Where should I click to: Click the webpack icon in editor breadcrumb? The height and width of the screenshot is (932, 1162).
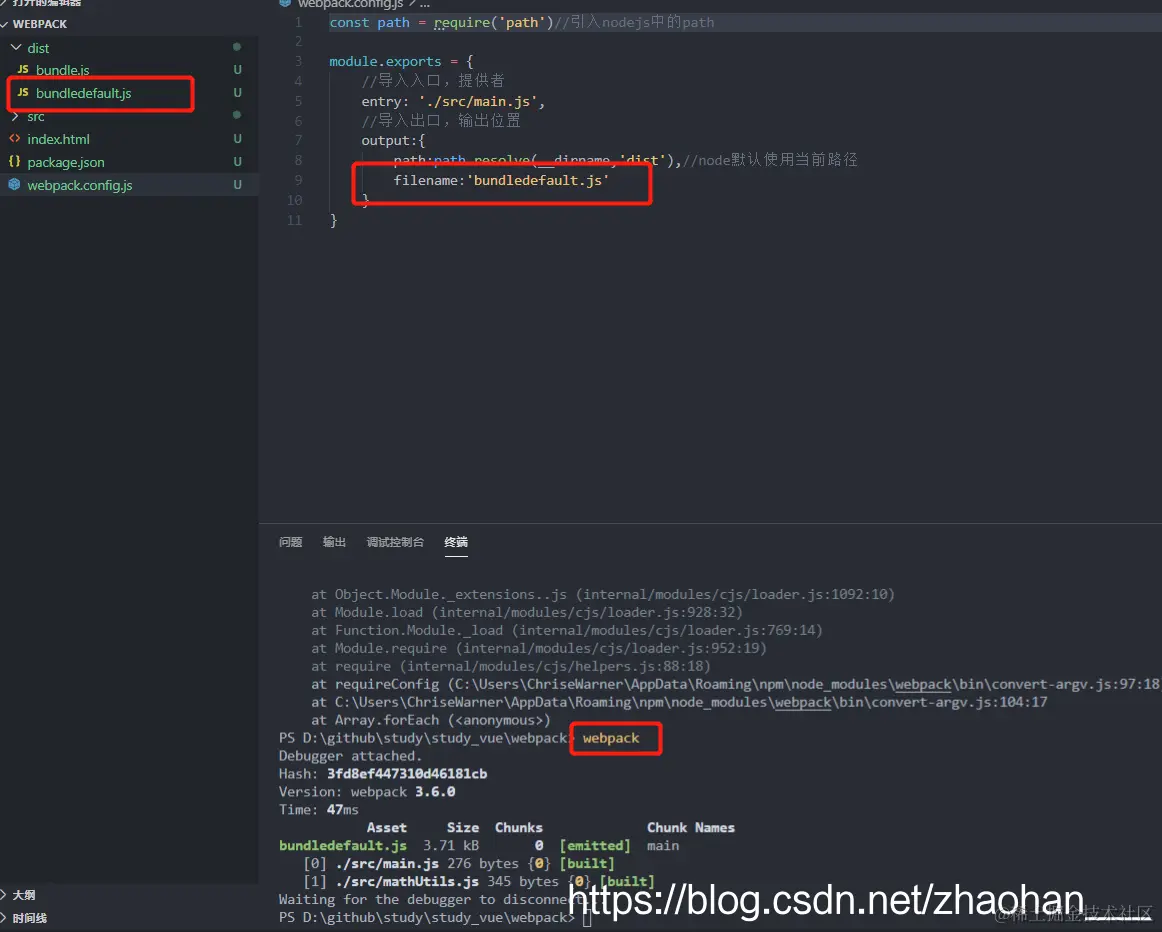coord(285,4)
